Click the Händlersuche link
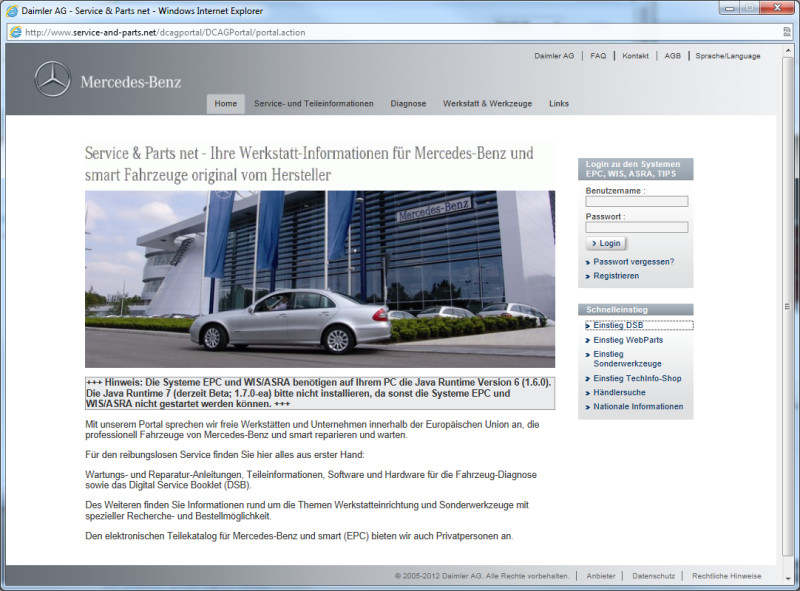The height and width of the screenshot is (591, 800). click(620, 393)
